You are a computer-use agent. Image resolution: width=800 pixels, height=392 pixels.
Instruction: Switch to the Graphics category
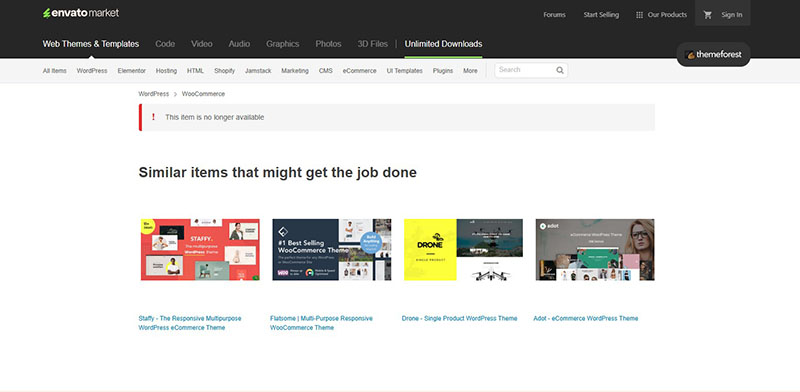(283, 44)
